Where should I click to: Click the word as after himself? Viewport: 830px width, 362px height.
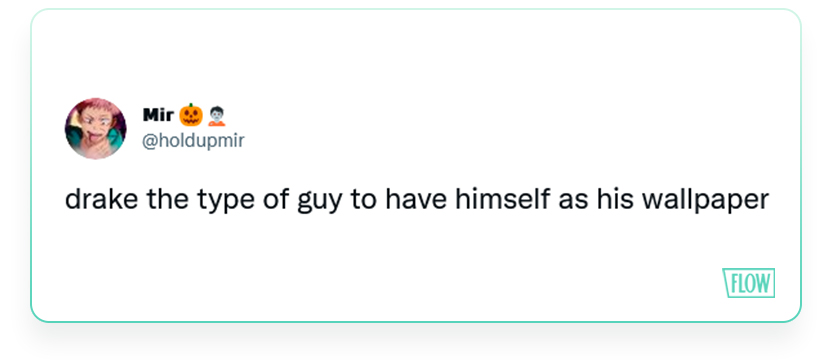pos(573,202)
